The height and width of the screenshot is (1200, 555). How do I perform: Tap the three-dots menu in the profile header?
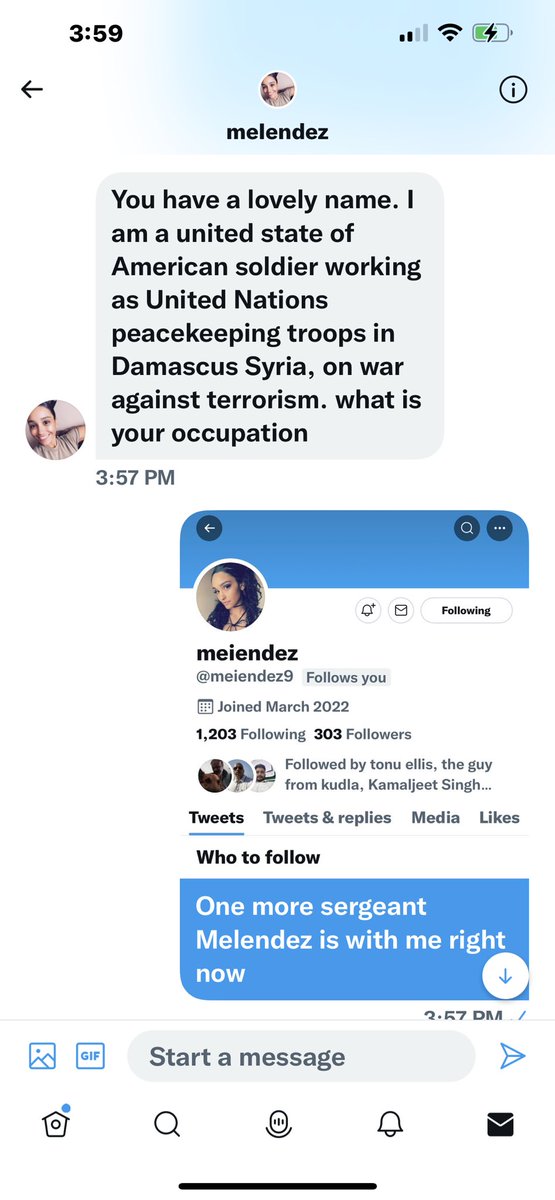pos(499,528)
